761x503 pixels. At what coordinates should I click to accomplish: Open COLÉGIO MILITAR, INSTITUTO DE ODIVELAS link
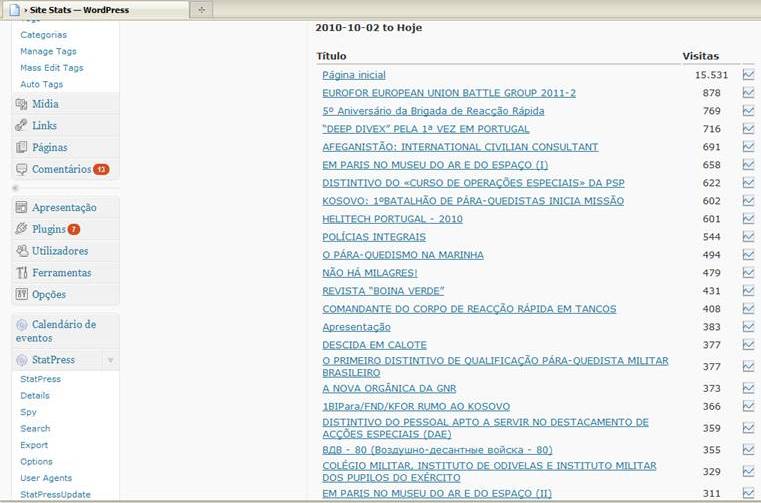489,471
